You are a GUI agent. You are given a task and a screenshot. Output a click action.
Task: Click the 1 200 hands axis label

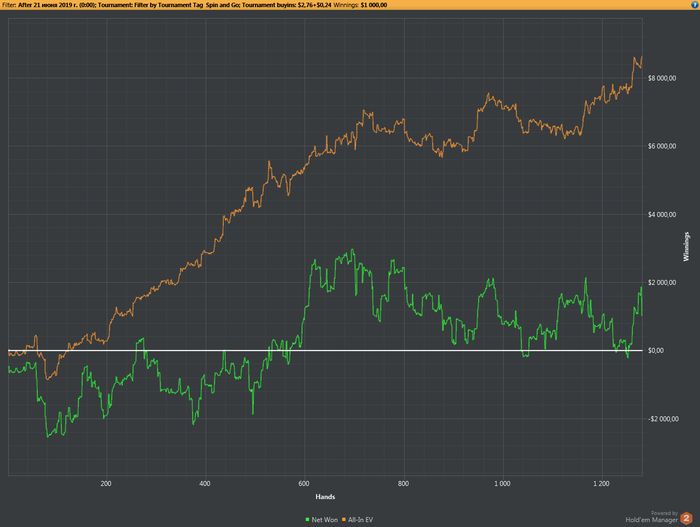coord(601,484)
